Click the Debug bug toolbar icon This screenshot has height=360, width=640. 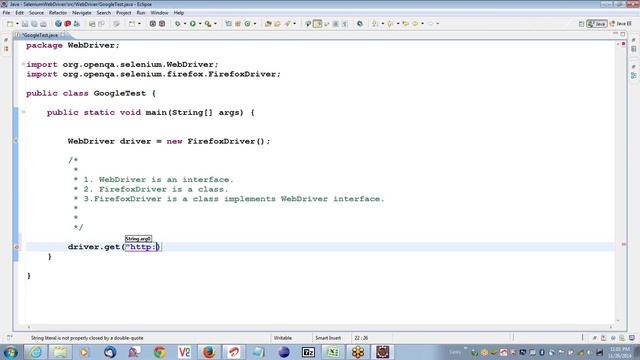(x=178, y=24)
